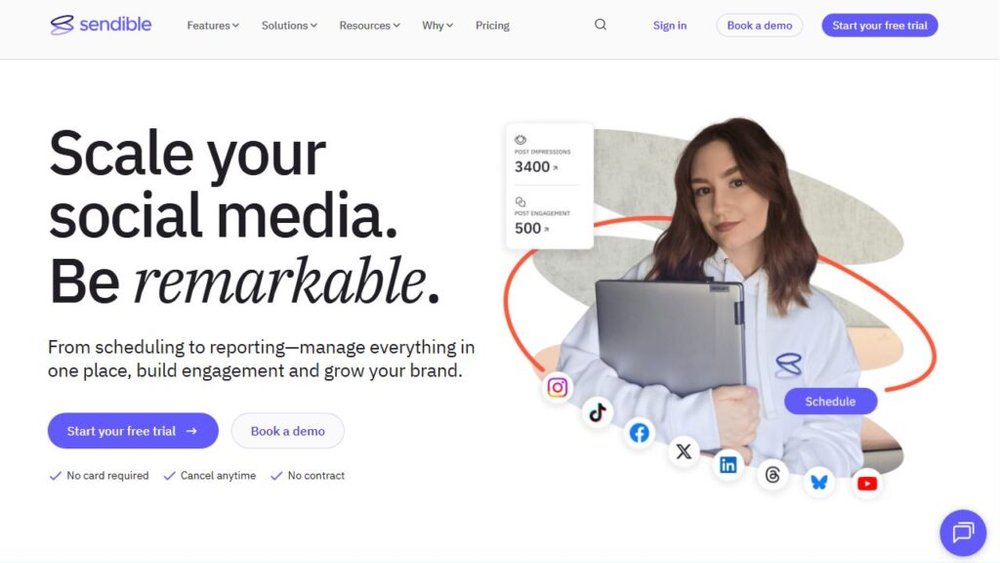Click hero Book a demo button
Viewport: 1000px width, 563px height.
(x=288, y=431)
